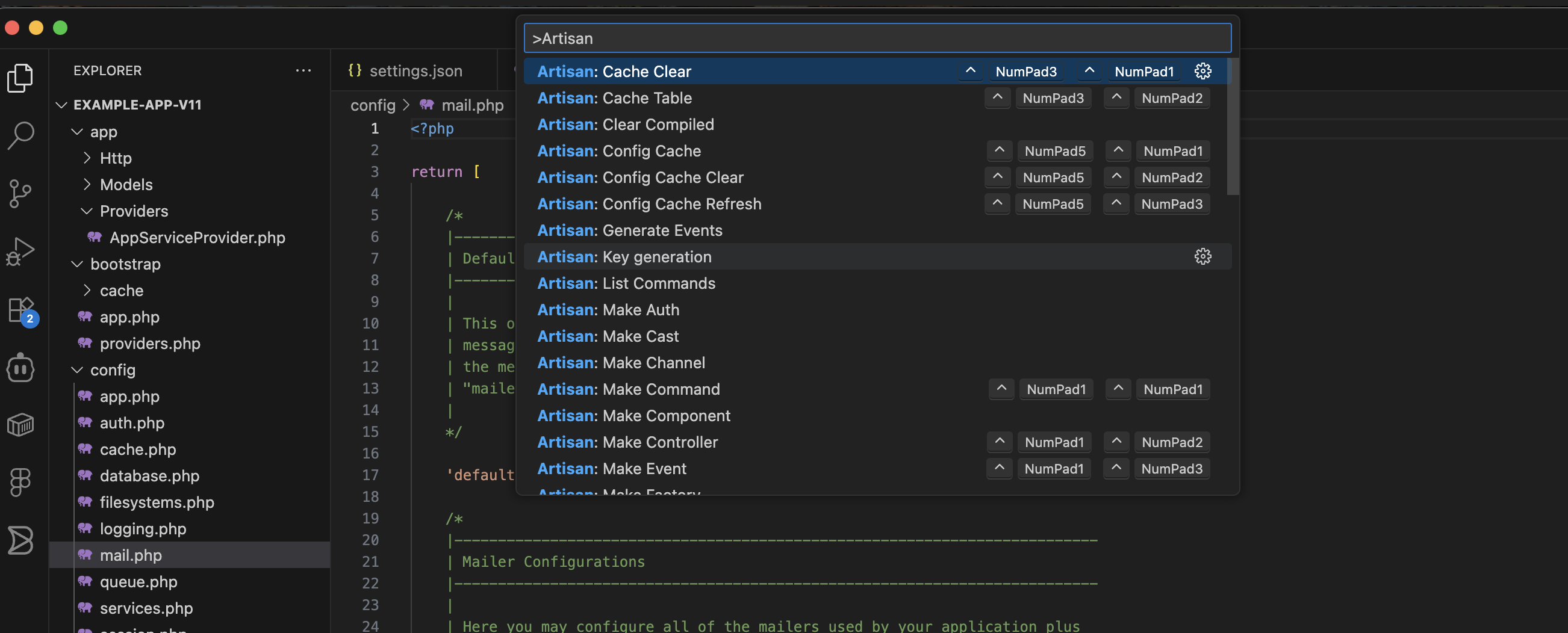The image size is (1568, 633).
Task: Click line number 21 in the editor gutter
Action: [370, 561]
